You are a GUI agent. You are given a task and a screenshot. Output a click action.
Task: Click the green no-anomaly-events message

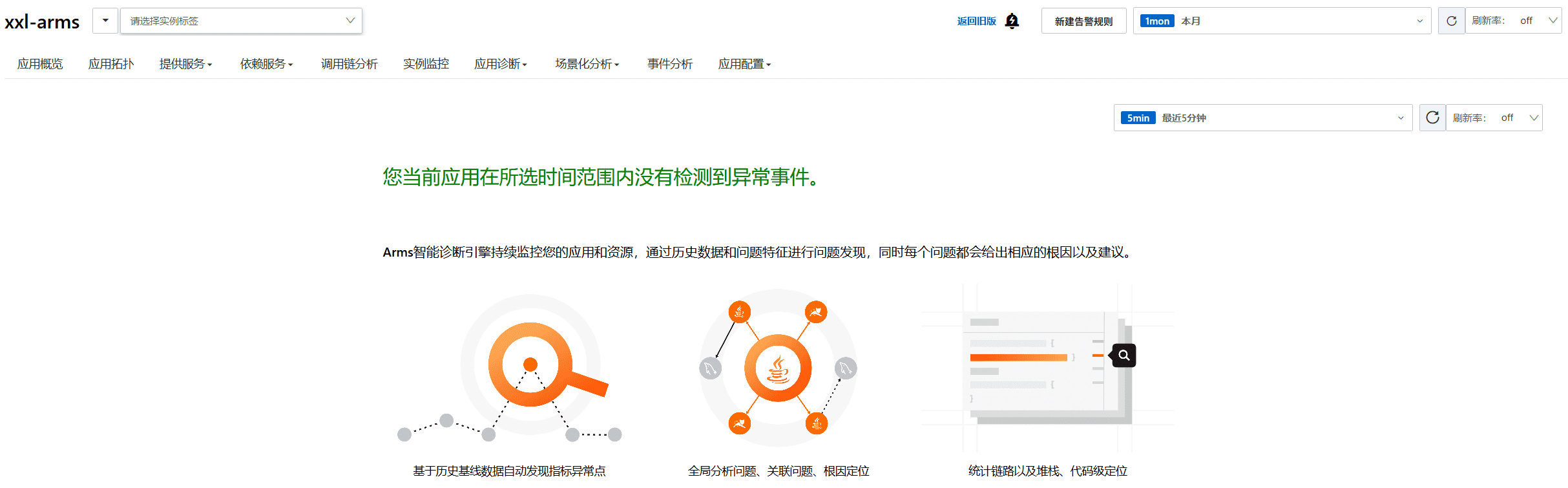tap(601, 177)
